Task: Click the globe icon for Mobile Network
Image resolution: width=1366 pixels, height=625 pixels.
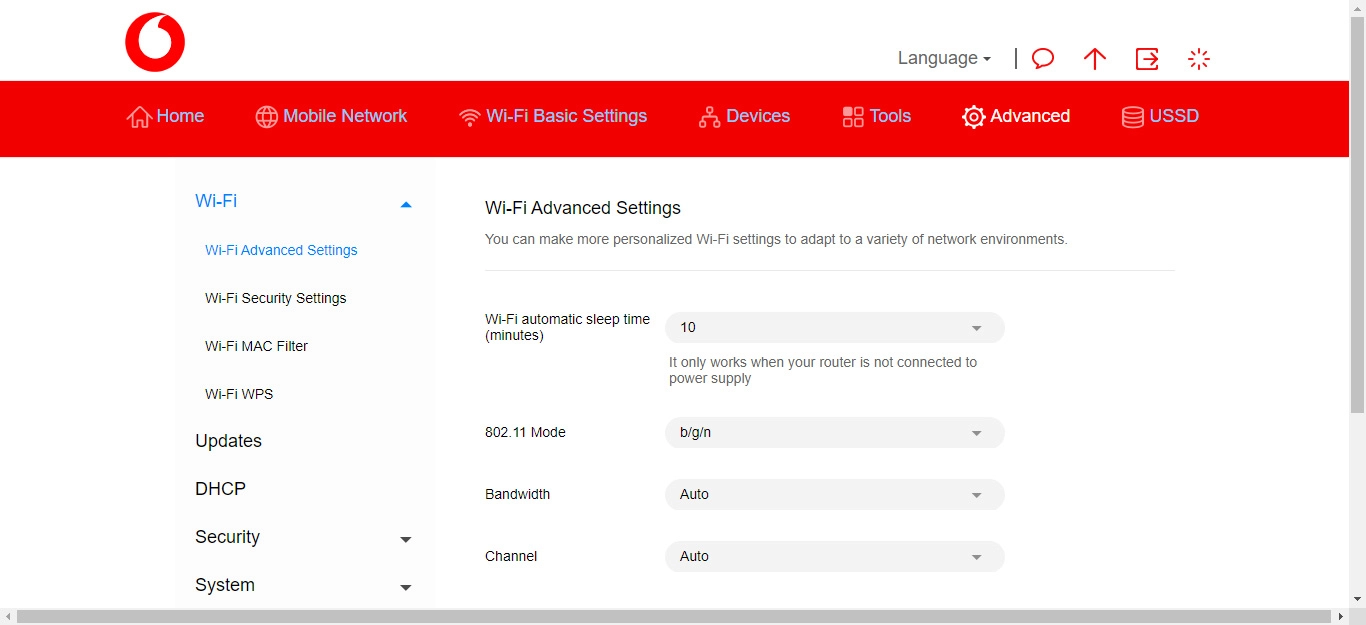Action: [x=266, y=117]
